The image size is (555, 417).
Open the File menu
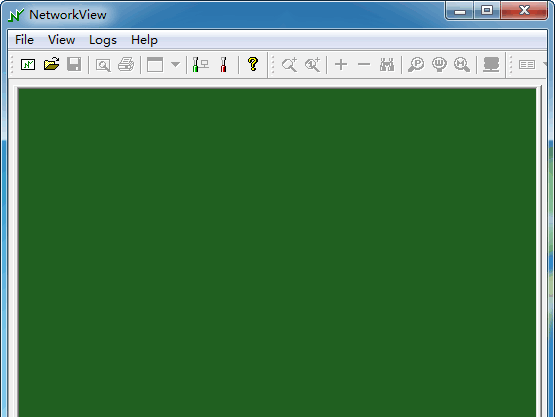24,40
